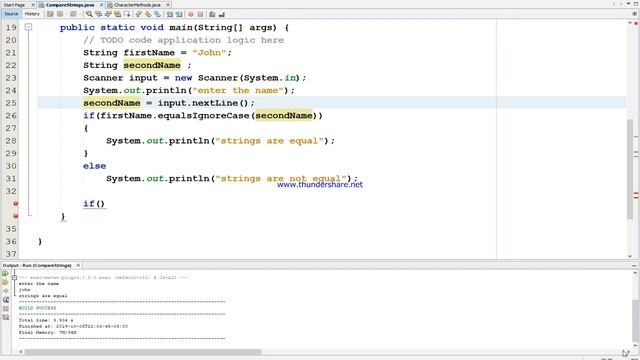Click "enter the name" string
The height and width of the screenshot is (360, 640).
click(238, 91)
